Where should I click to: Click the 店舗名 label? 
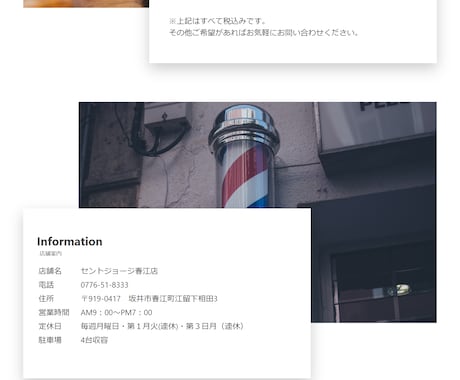point(50,271)
